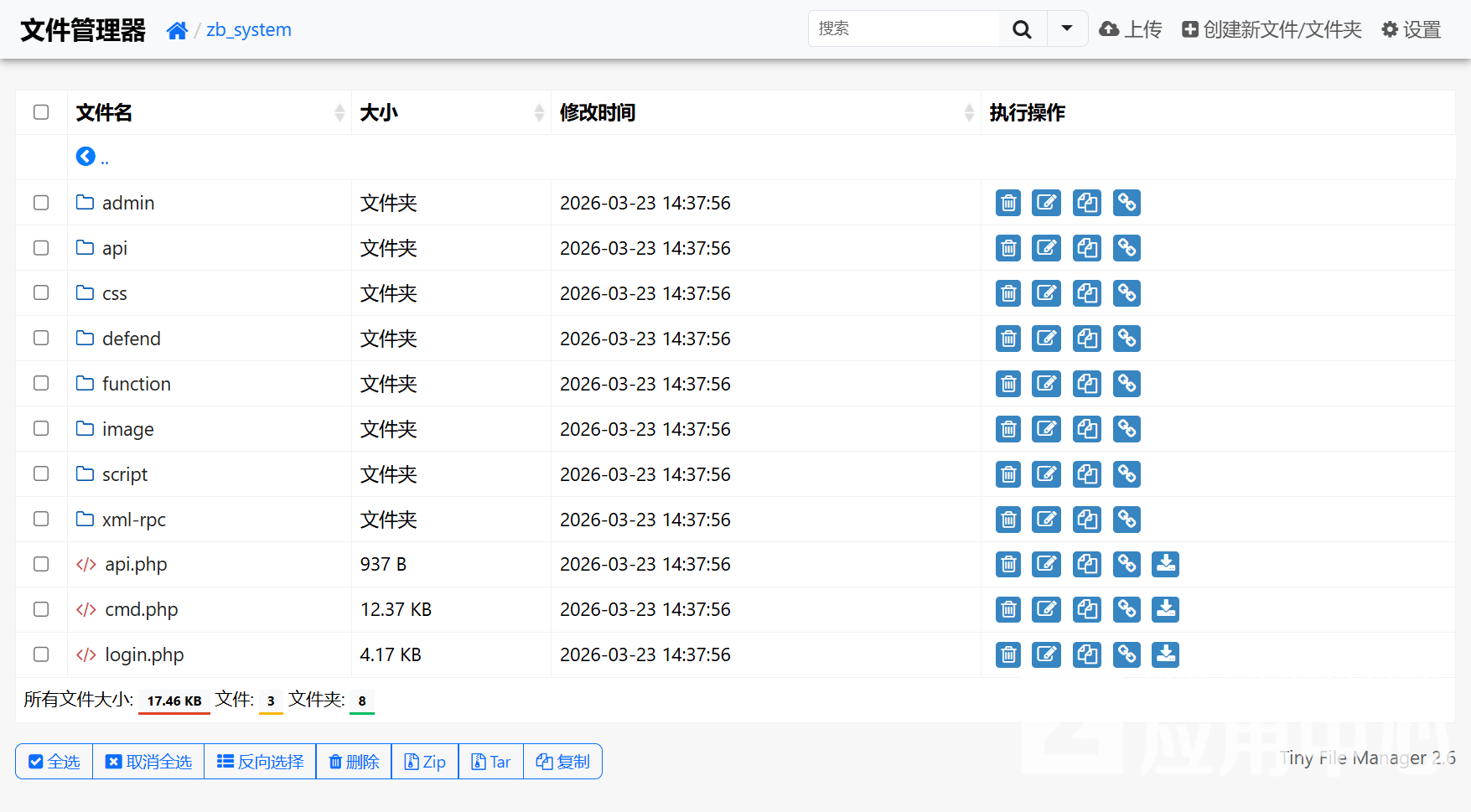Viewport: 1471px width, 812px height.
Task: Click into the 搜索 search field
Action: coord(904,28)
